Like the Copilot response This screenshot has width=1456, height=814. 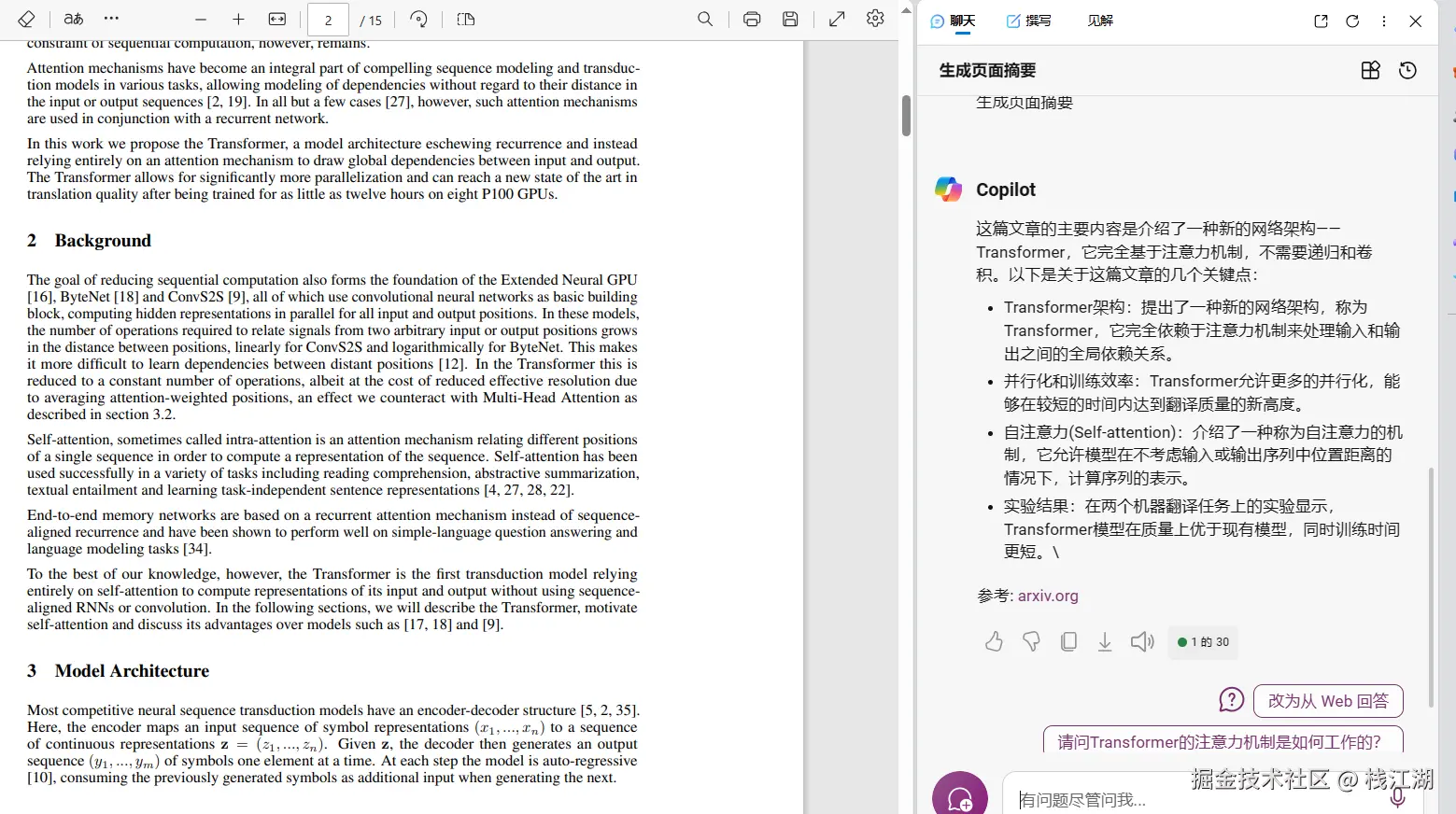[994, 641]
